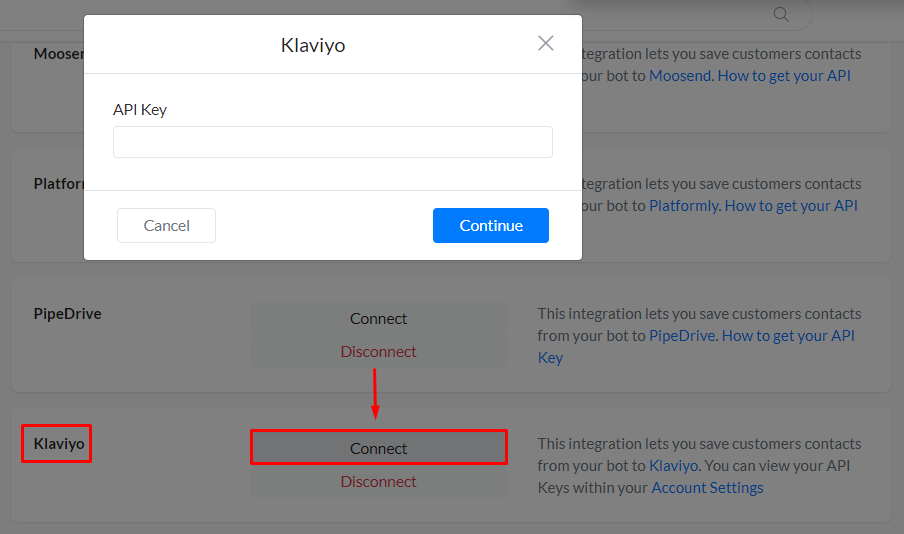Click Connect for the Klaviyo integration
This screenshot has width=904, height=534.
378,448
